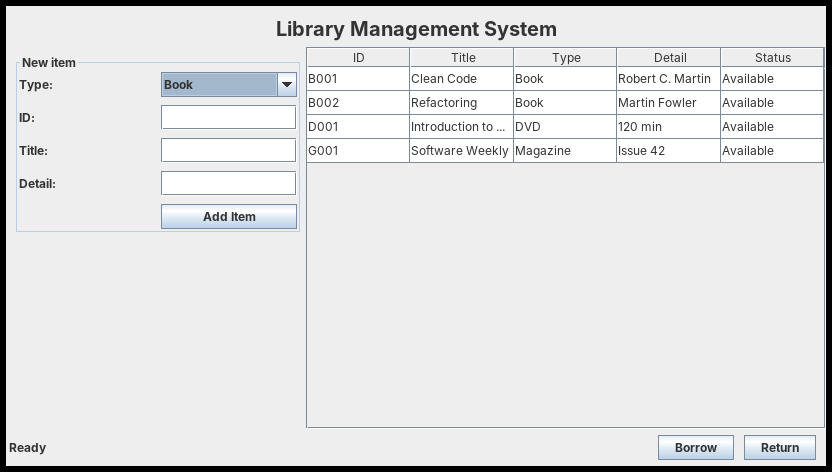
Task: Focus the Title text field
Action: 228,150
